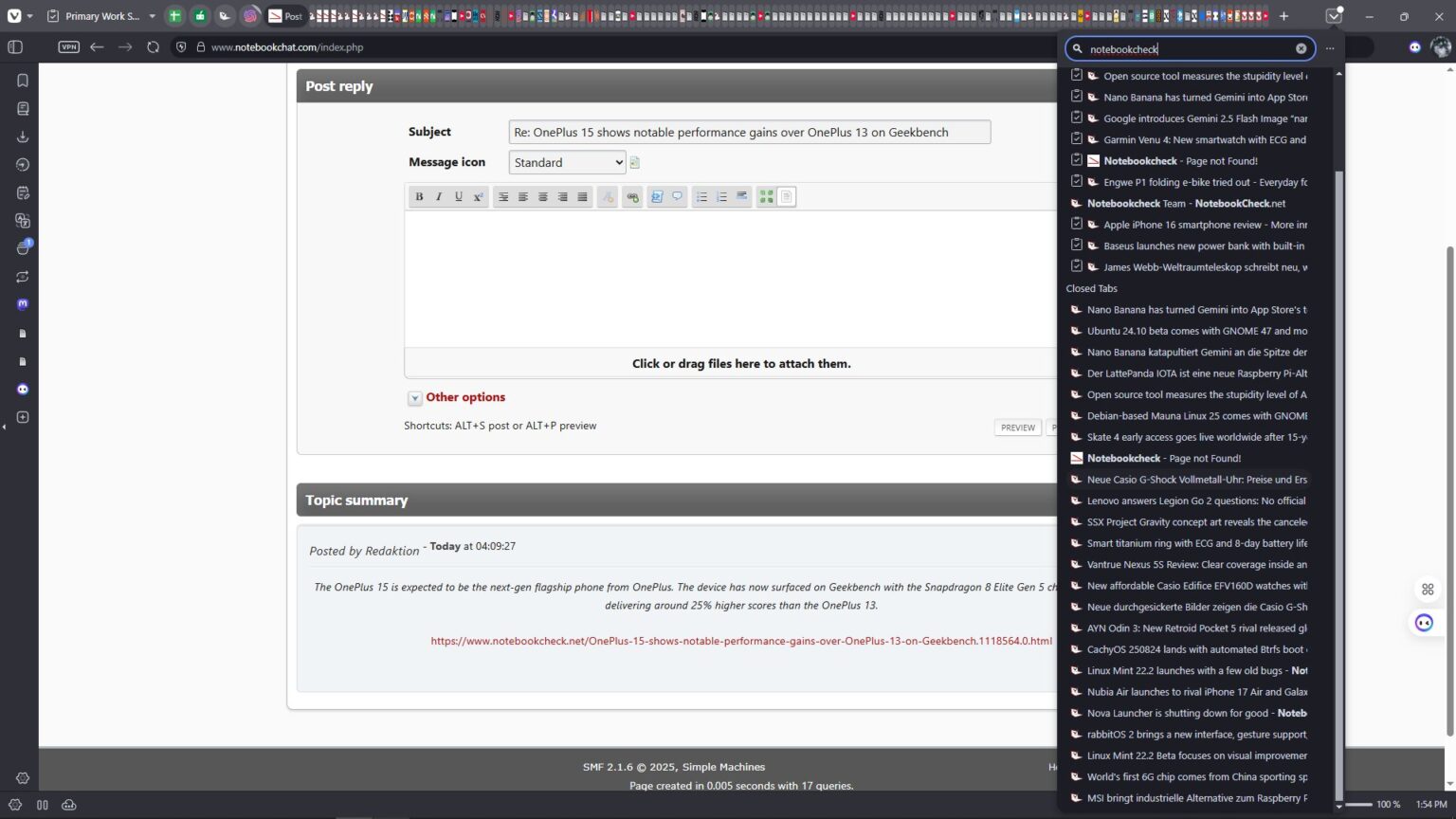Click the Insert link editor icon
Screen dimensions: 1456x819
(x=632, y=197)
